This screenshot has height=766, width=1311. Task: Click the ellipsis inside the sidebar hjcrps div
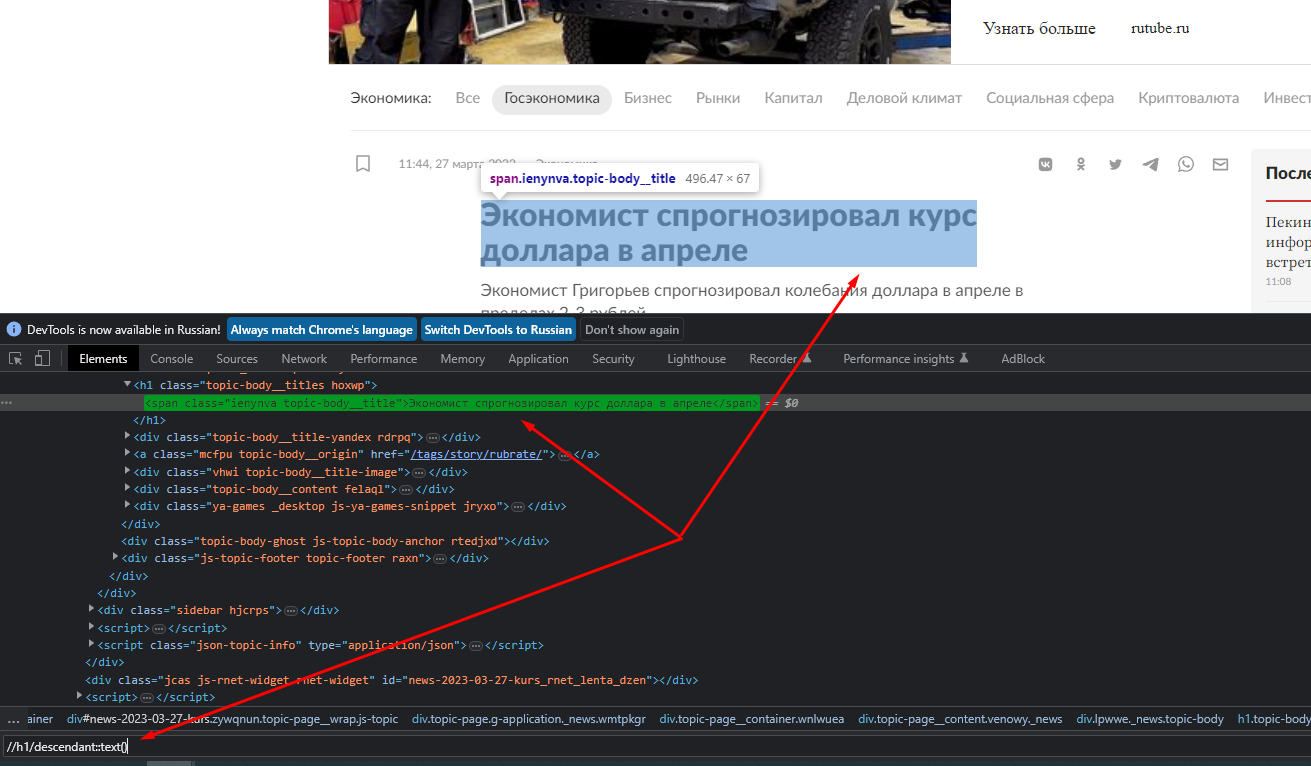pos(291,610)
